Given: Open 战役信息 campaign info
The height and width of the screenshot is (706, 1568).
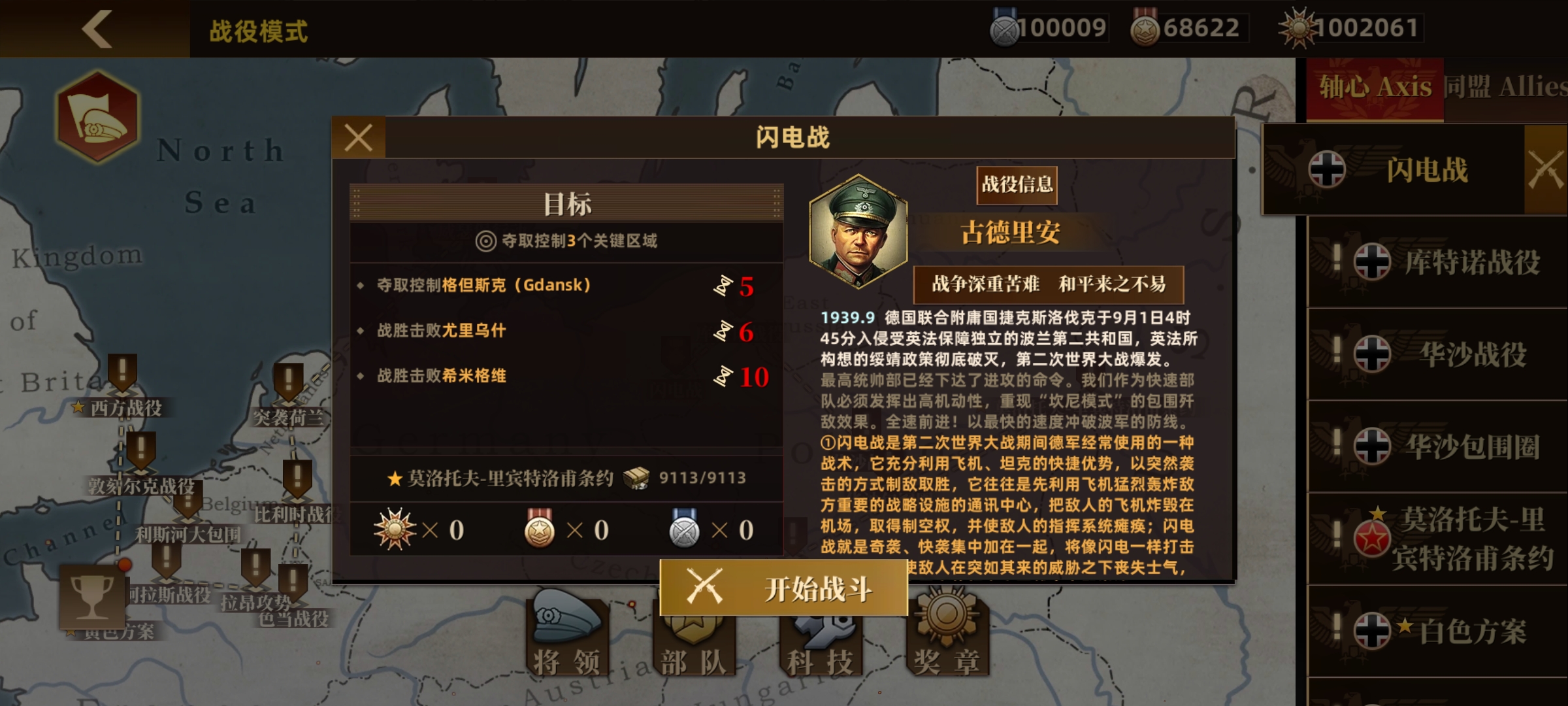Looking at the screenshot, I should point(1017,184).
